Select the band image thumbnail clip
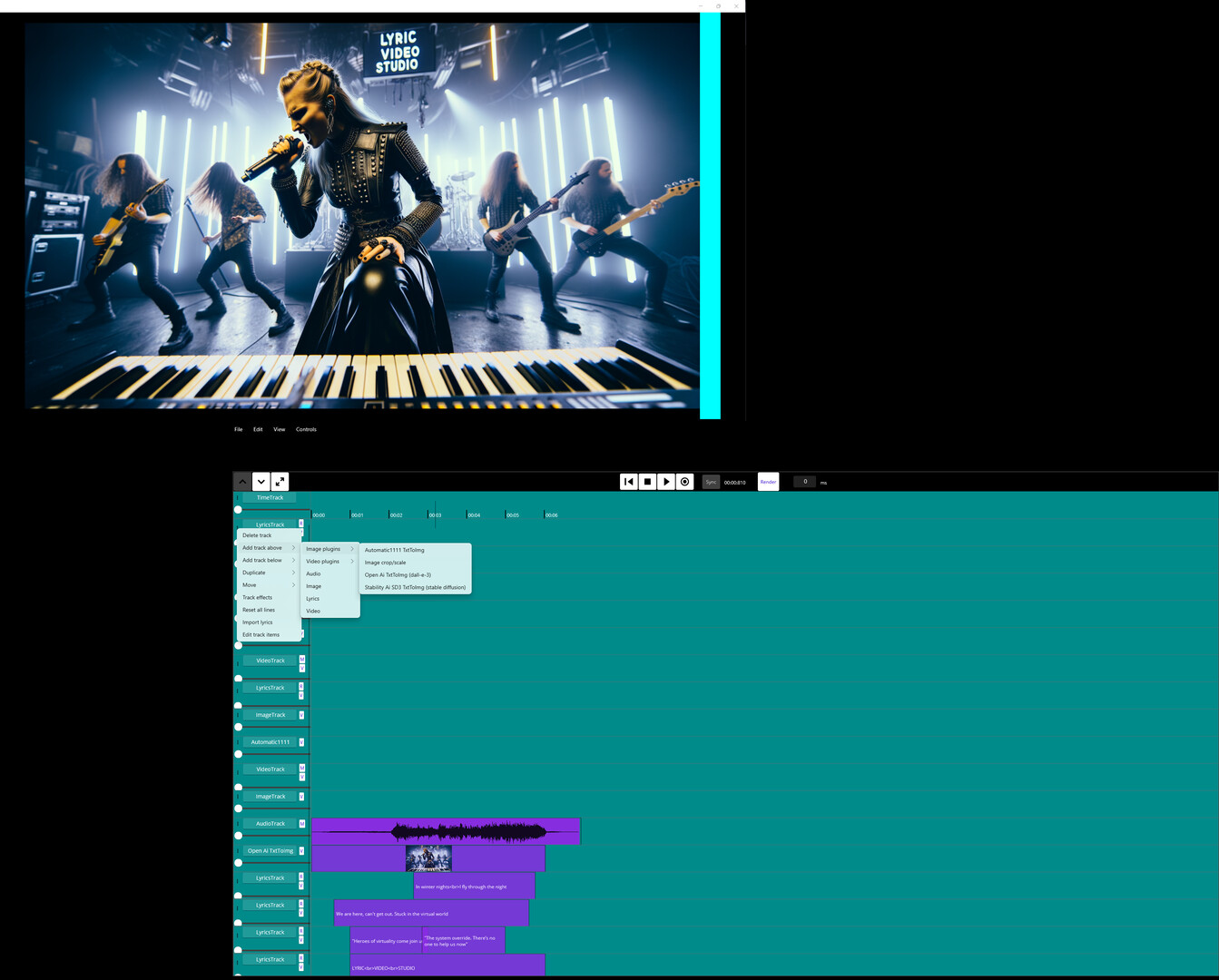This screenshot has width=1219, height=980. pyautogui.click(x=428, y=858)
